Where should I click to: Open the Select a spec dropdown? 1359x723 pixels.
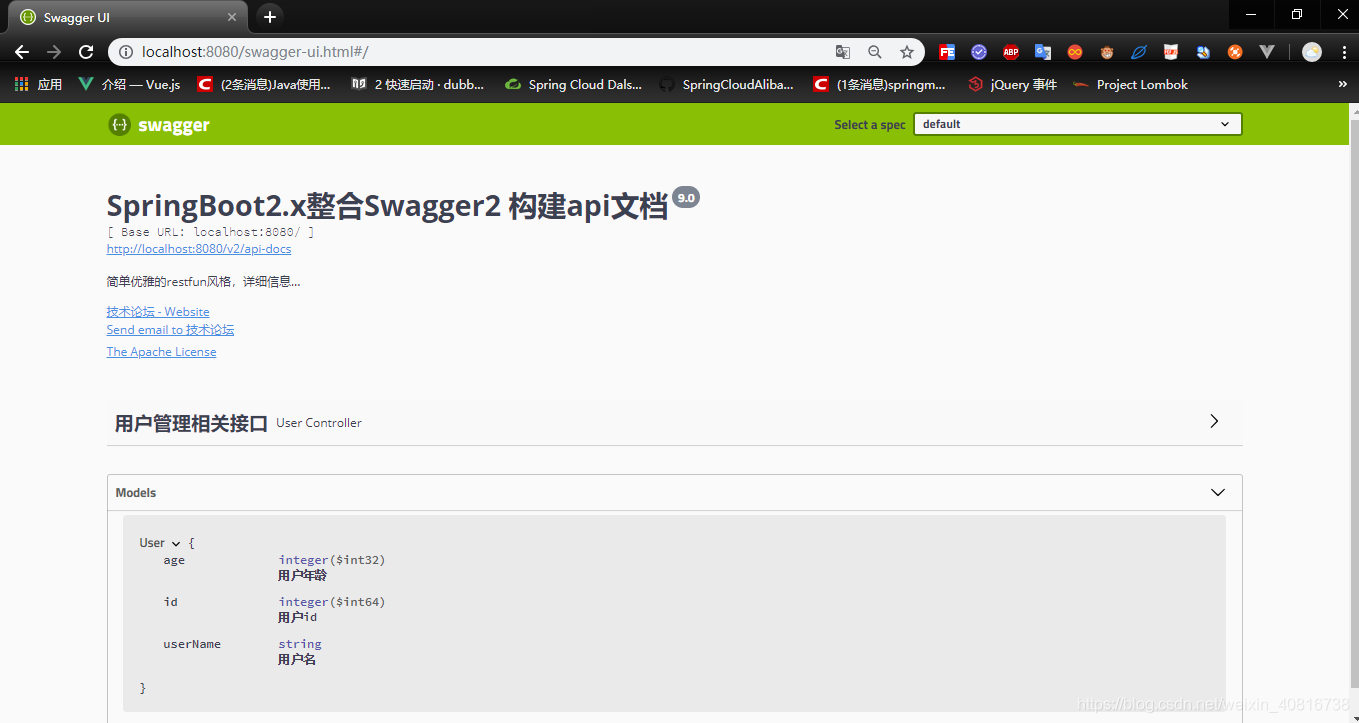point(1077,124)
